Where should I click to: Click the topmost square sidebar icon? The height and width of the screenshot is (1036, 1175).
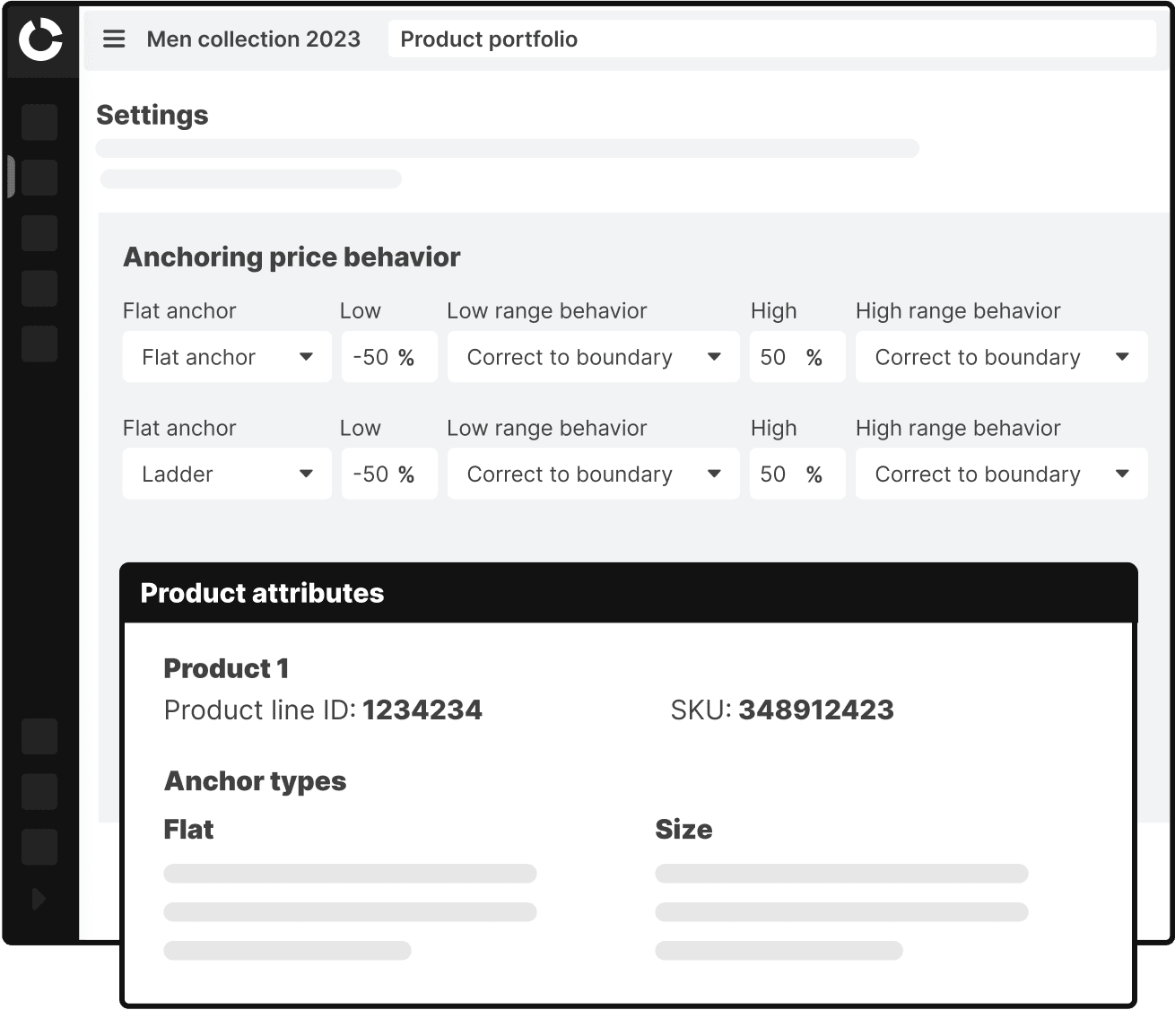39,123
